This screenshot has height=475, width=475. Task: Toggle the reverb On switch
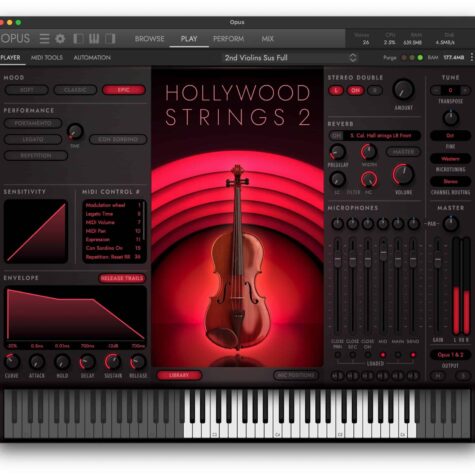click(336, 136)
